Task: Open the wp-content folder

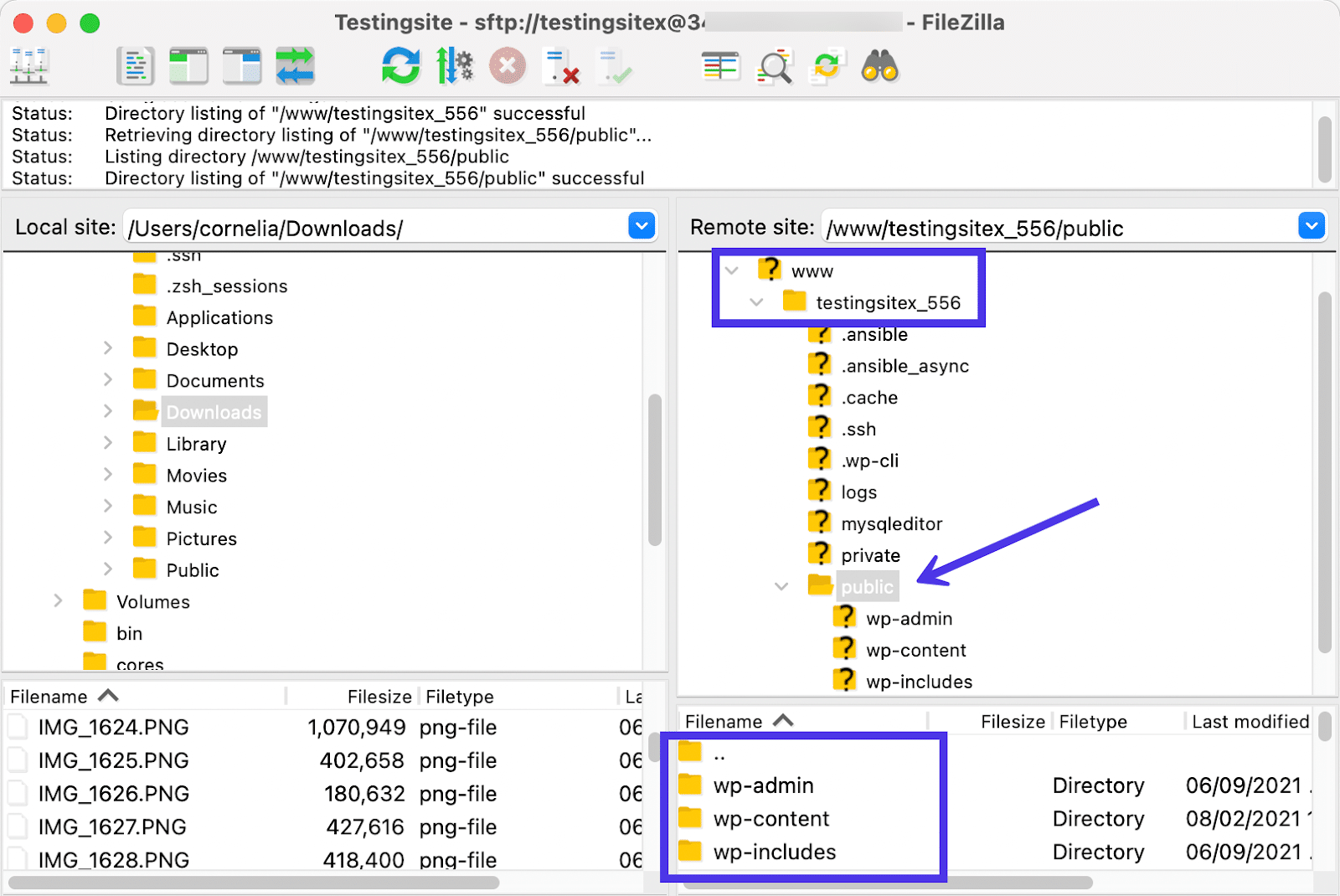Action: point(770,818)
